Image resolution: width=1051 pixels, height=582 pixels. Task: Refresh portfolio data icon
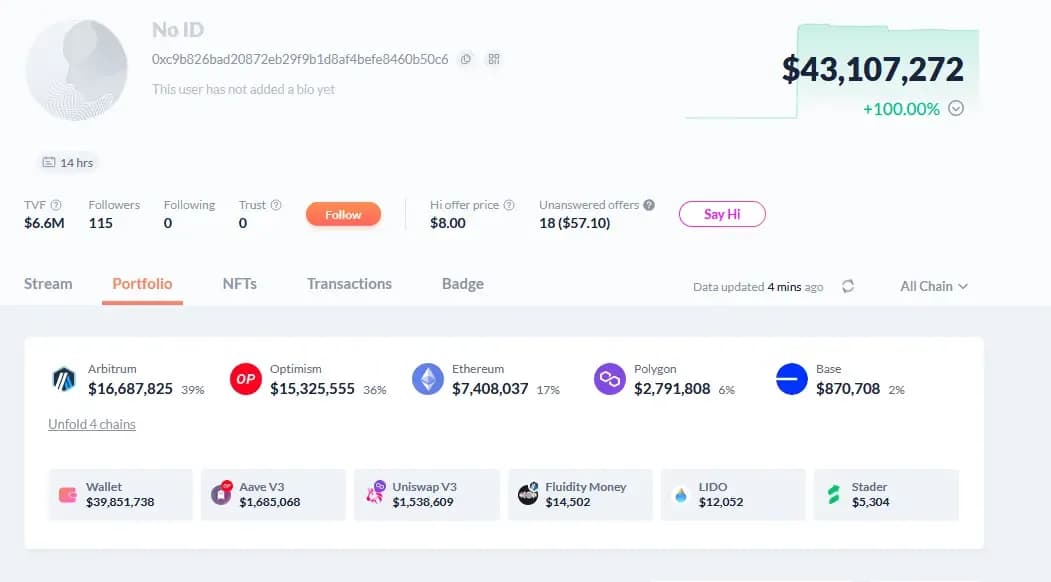tap(848, 286)
